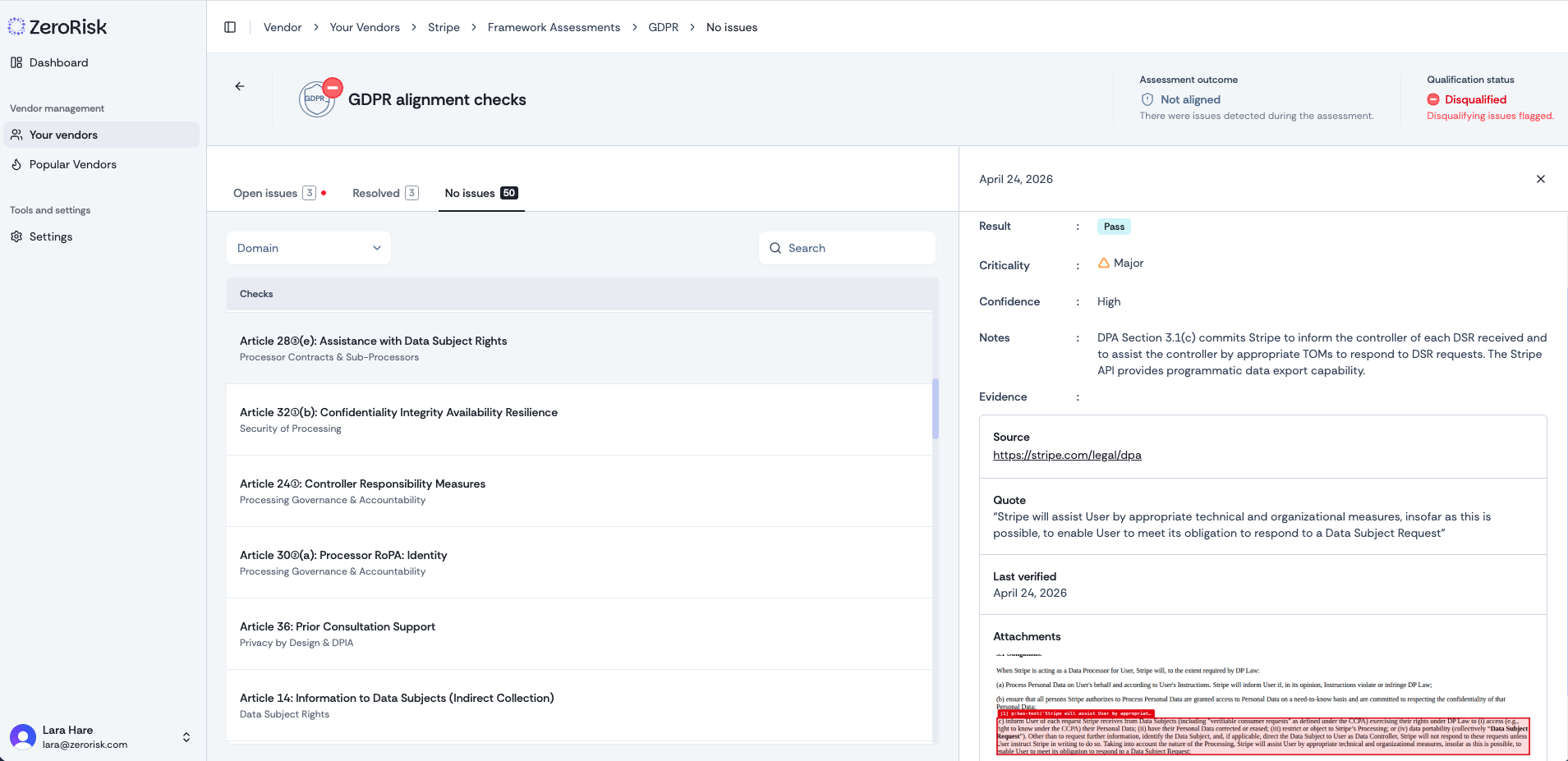
Task: Go to Your Vendors breadcrumb
Action: [365, 27]
